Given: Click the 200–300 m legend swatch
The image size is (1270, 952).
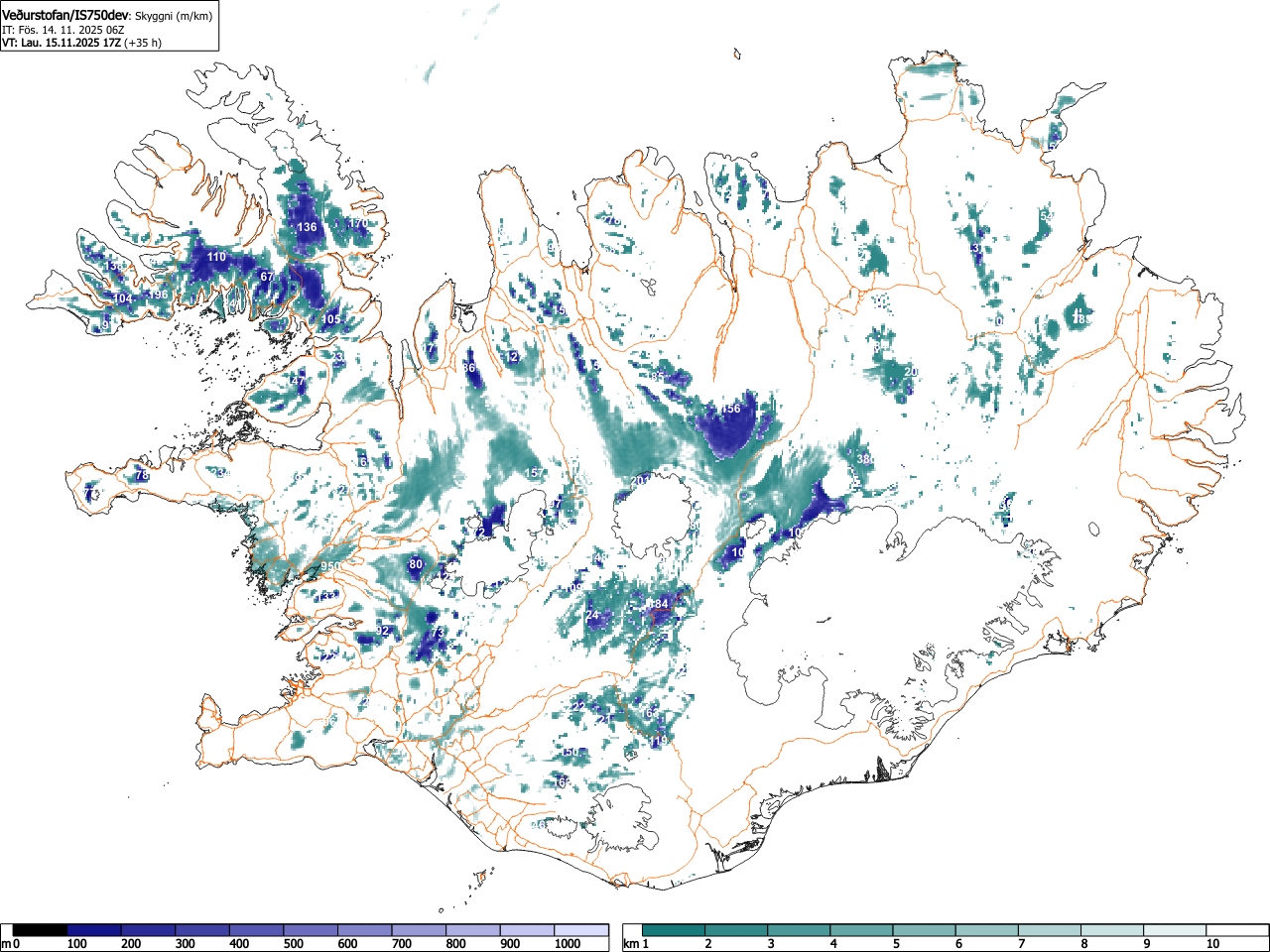Looking at the screenshot, I should click(x=149, y=930).
